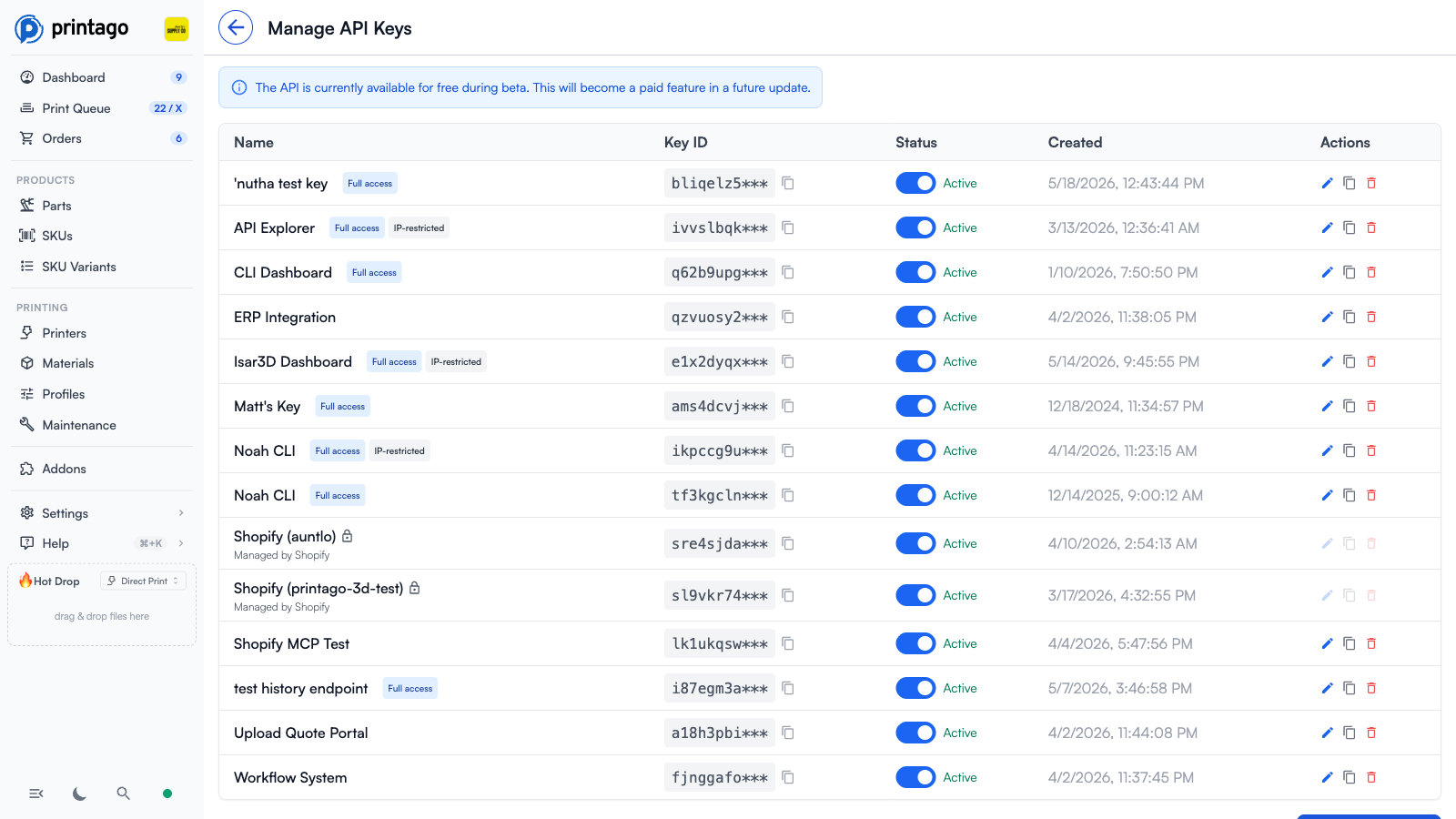Open the yellow account avatar

pyautogui.click(x=177, y=29)
